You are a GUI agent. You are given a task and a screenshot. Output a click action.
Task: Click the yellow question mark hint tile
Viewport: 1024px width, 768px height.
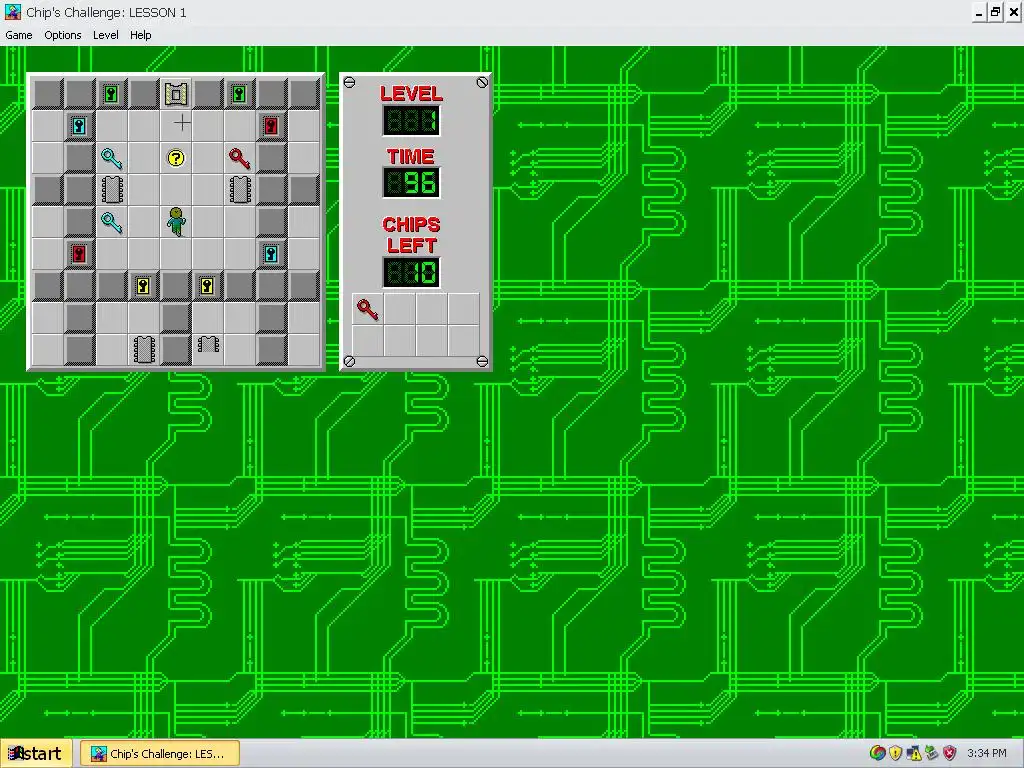(176, 157)
